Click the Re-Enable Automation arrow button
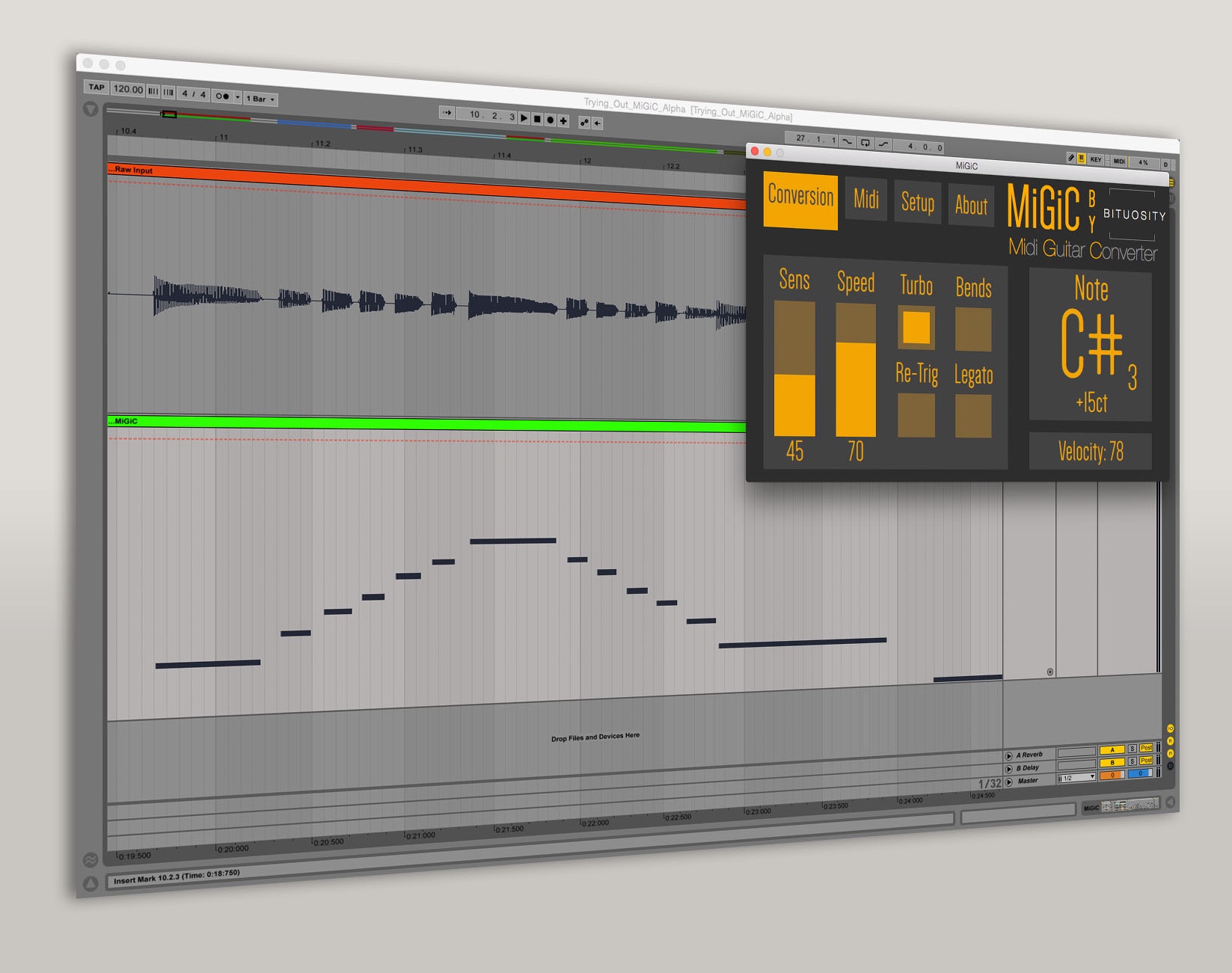1232x973 pixels. click(597, 123)
